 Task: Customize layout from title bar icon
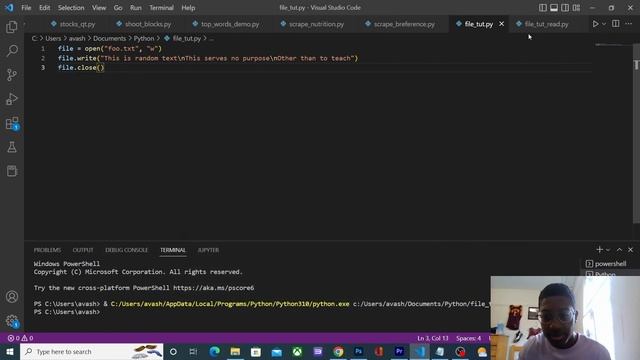[576, 8]
